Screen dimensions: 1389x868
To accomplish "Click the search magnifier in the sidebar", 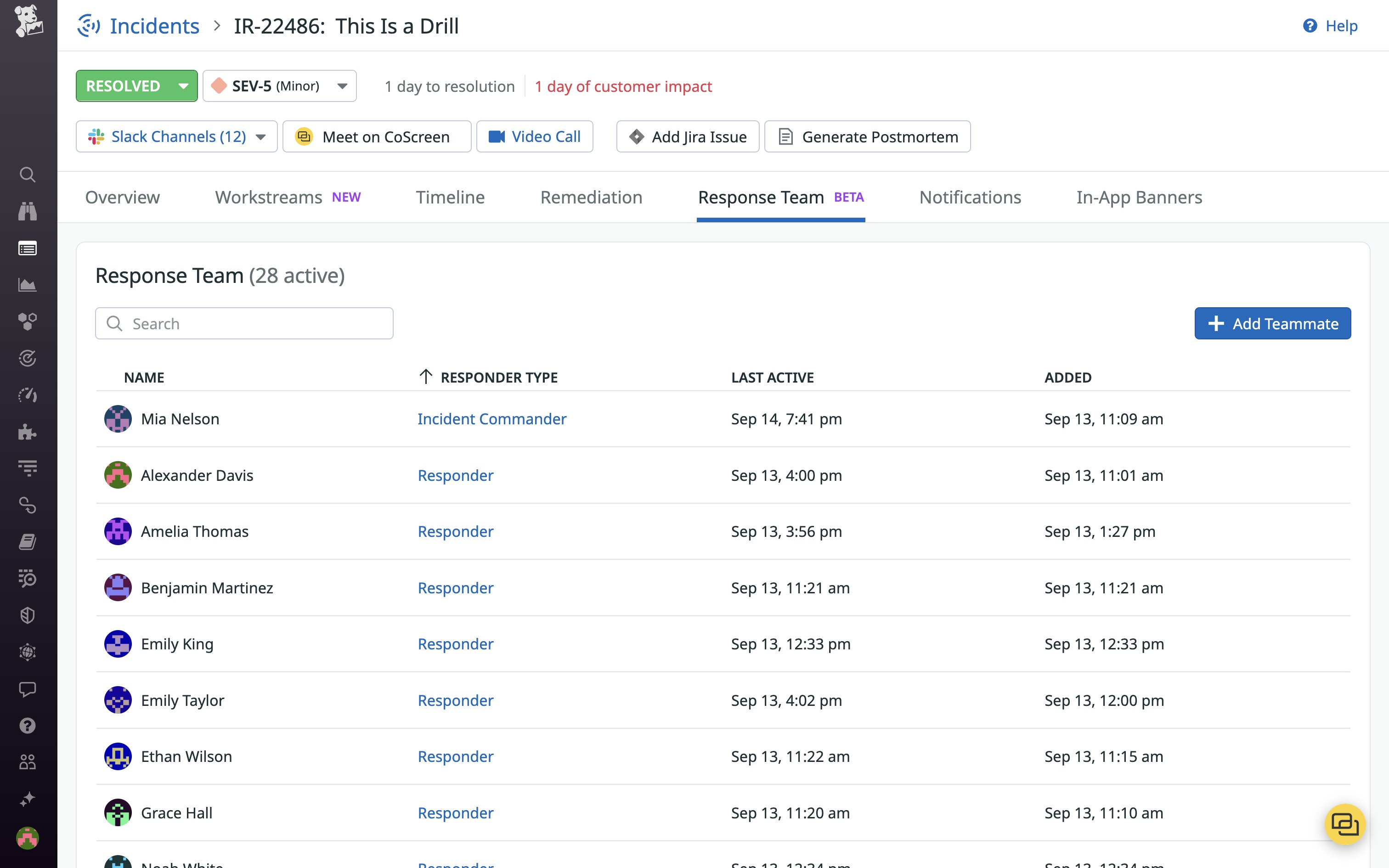I will 27,175.
